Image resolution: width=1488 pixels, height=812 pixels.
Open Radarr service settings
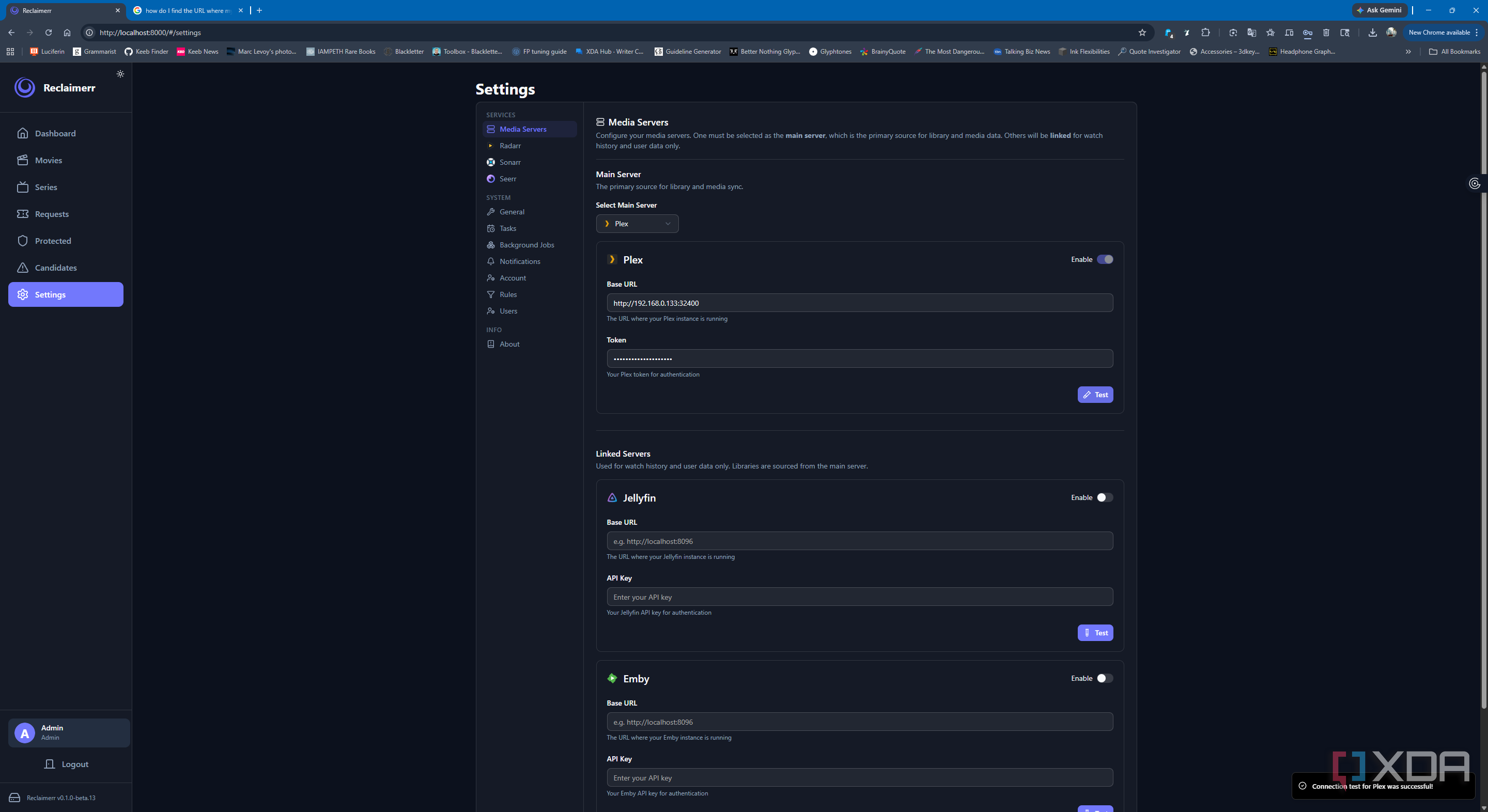click(x=529, y=146)
